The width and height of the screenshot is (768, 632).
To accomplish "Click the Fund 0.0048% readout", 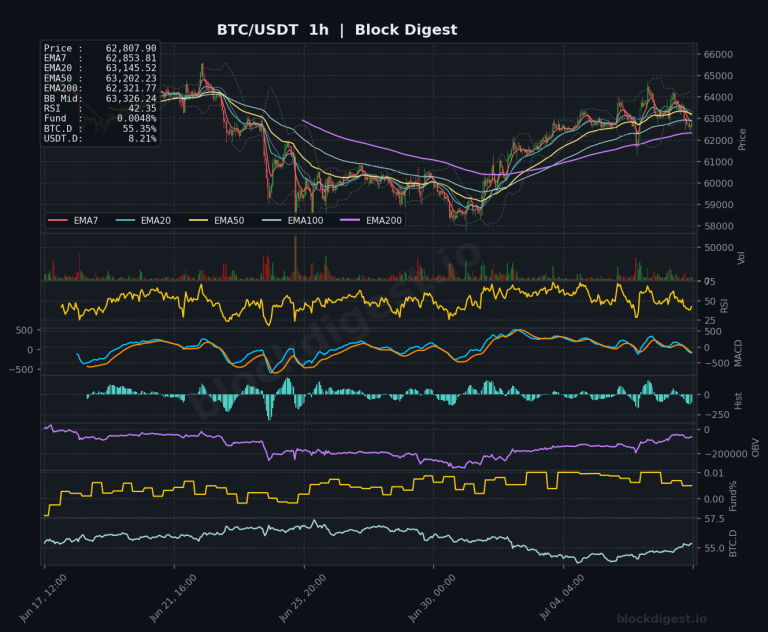I will pyautogui.click(x=100, y=119).
